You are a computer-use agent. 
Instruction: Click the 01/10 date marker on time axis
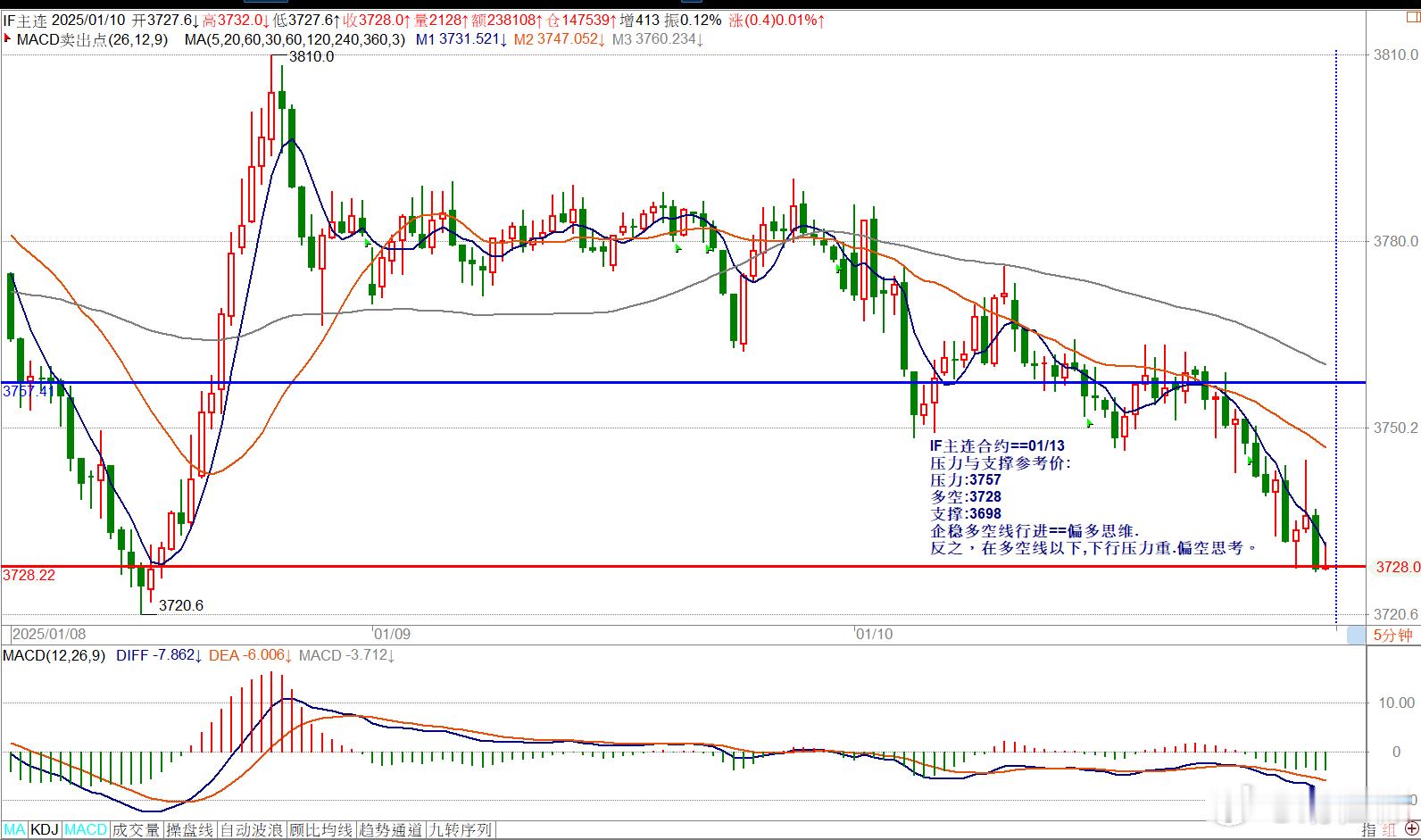pyautogui.click(x=874, y=634)
